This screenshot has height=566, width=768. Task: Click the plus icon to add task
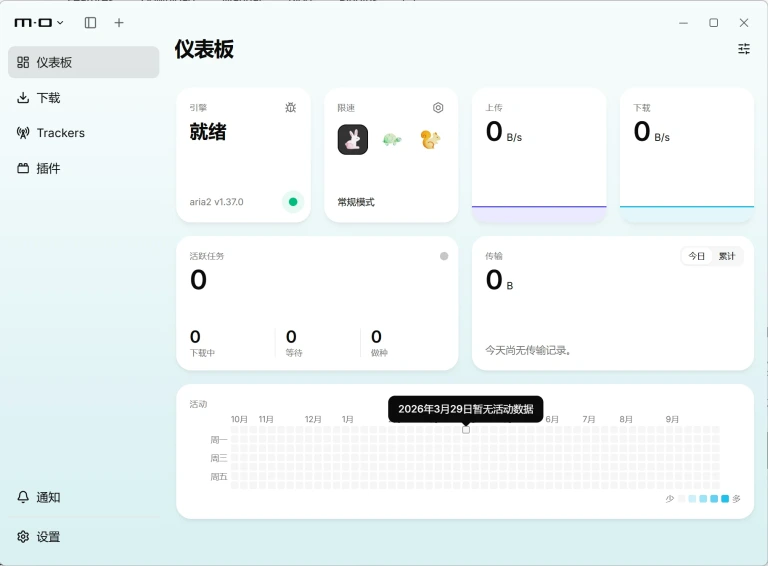click(119, 23)
